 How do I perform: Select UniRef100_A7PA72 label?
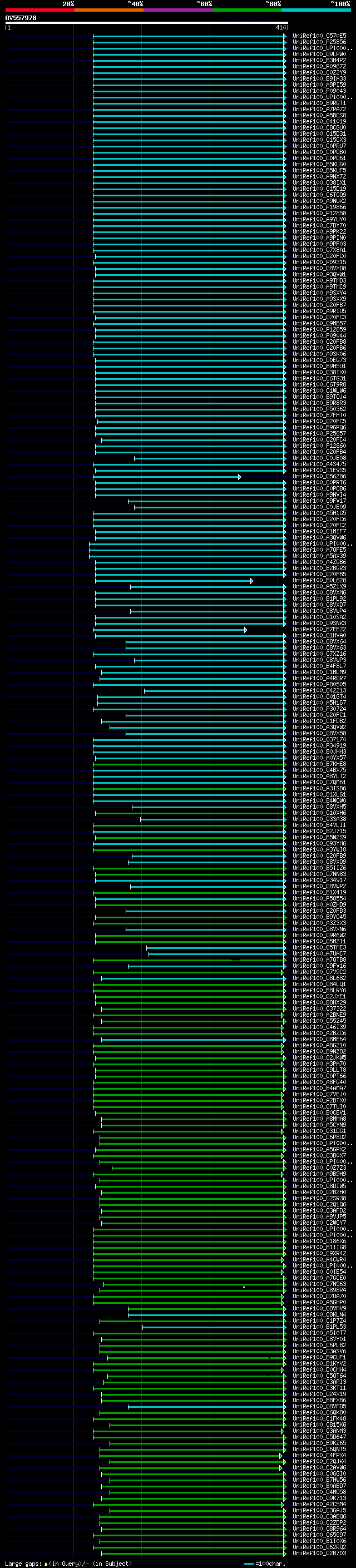(319, 109)
